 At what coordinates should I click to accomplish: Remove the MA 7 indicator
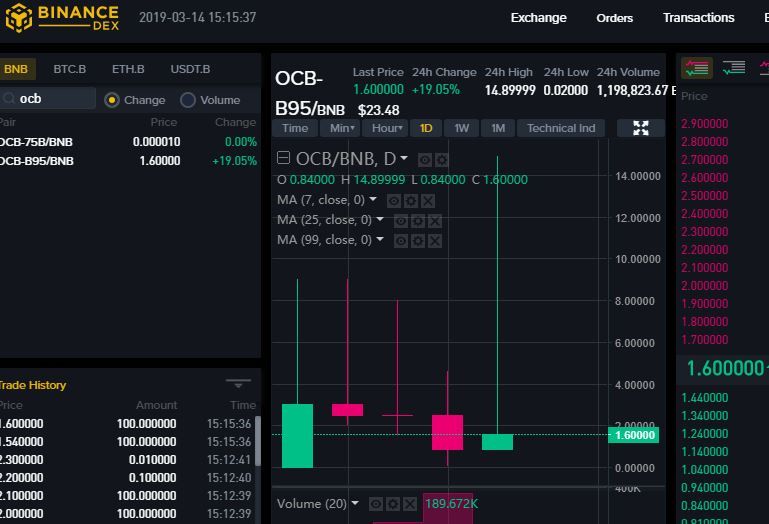pyautogui.click(x=428, y=201)
